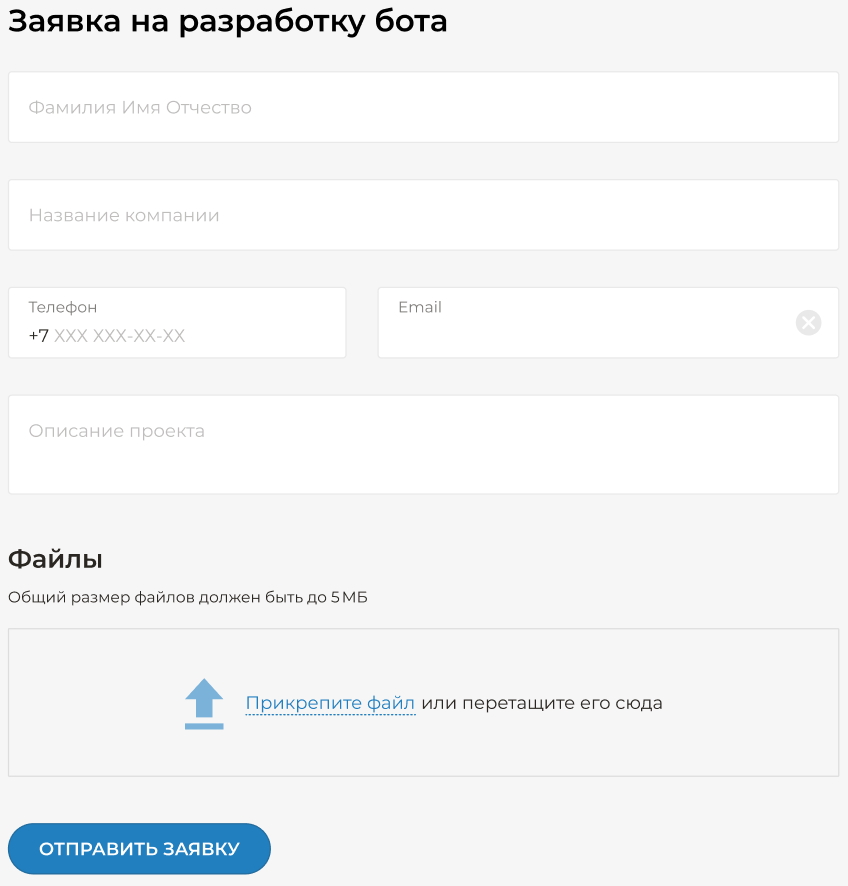The image size is (848, 886).
Task: Click the "Телефон" field label
Action: pyautogui.click(x=63, y=308)
